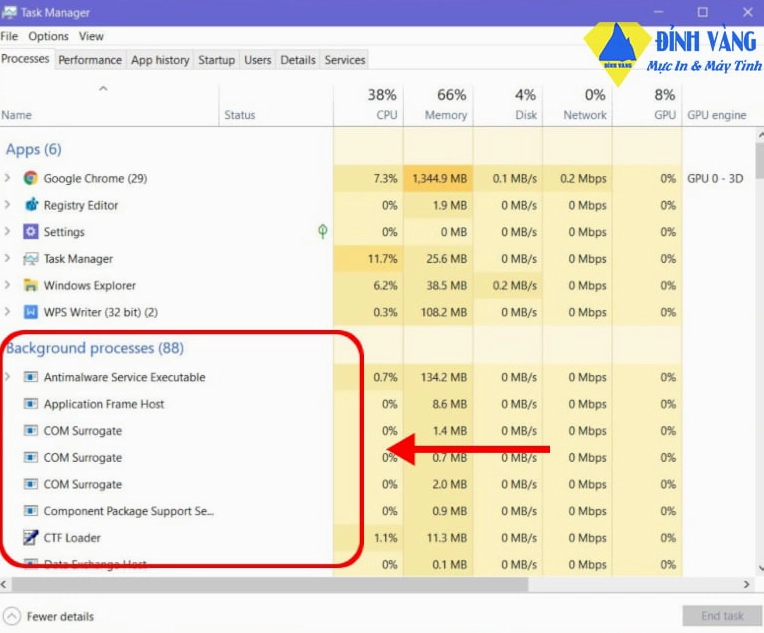Screen dimensions: 764x633
Task: Click Antimalware's 134.2 MB memory cell
Action: (x=438, y=377)
